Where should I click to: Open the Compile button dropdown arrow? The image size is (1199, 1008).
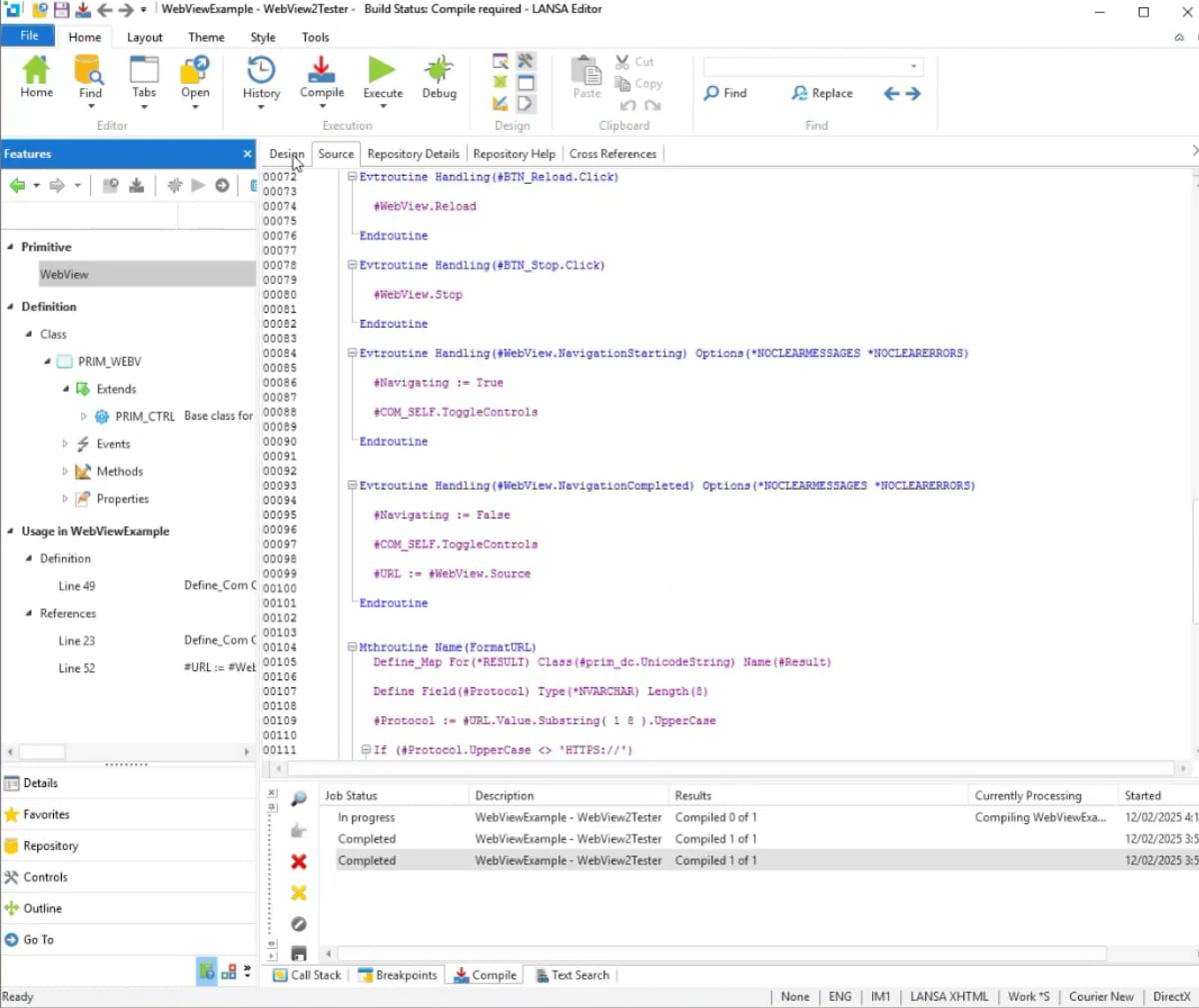click(322, 107)
